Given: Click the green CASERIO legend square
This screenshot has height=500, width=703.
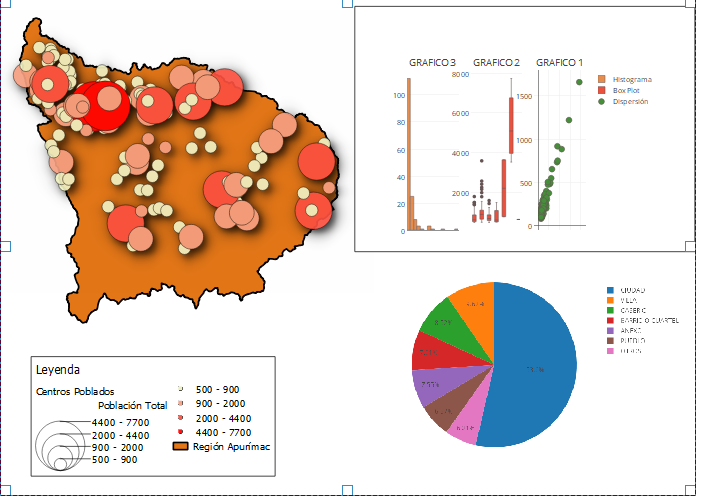Looking at the screenshot, I should click(x=609, y=310).
